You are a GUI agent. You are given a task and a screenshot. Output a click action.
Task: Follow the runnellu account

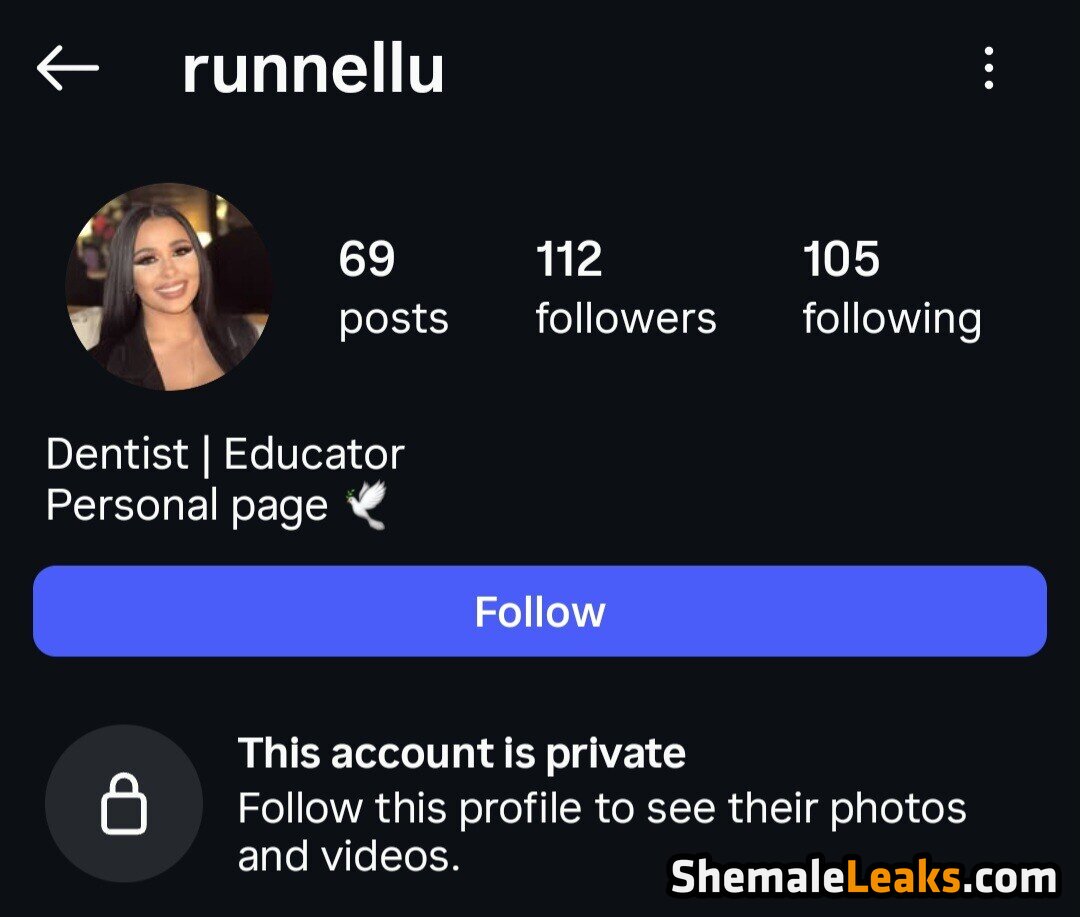coord(540,611)
